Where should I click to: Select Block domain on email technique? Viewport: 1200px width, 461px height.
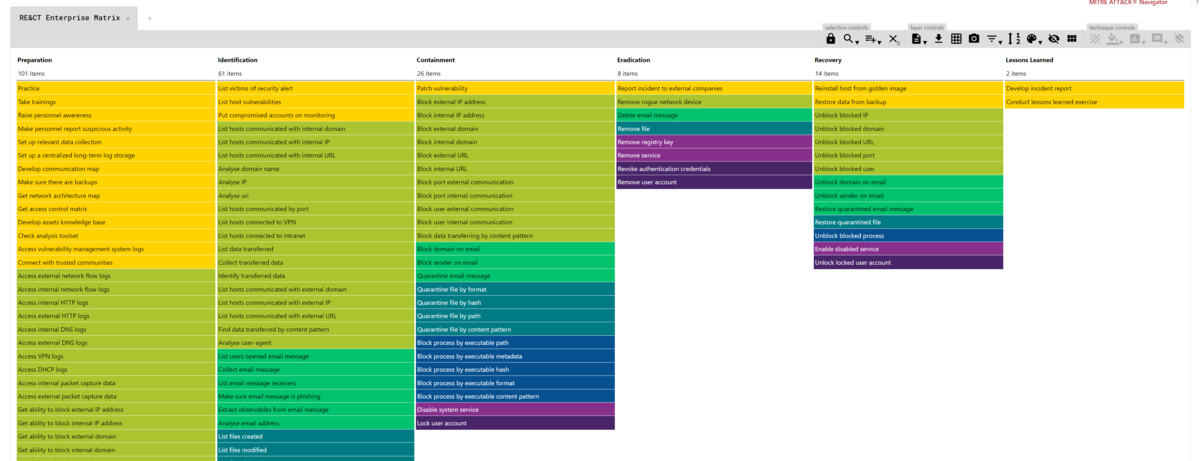[x=515, y=249]
